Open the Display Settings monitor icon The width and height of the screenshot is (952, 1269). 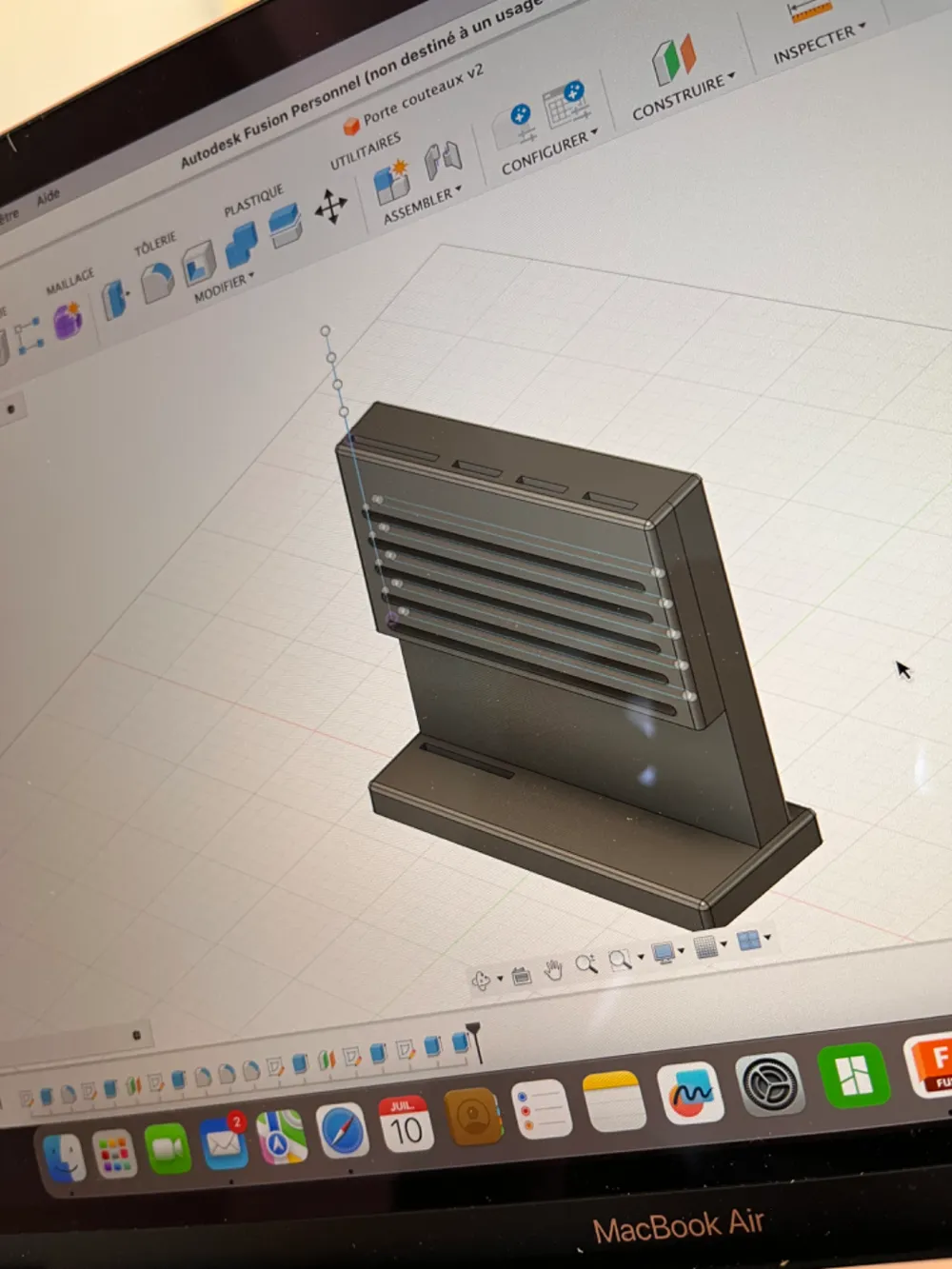[x=663, y=953]
